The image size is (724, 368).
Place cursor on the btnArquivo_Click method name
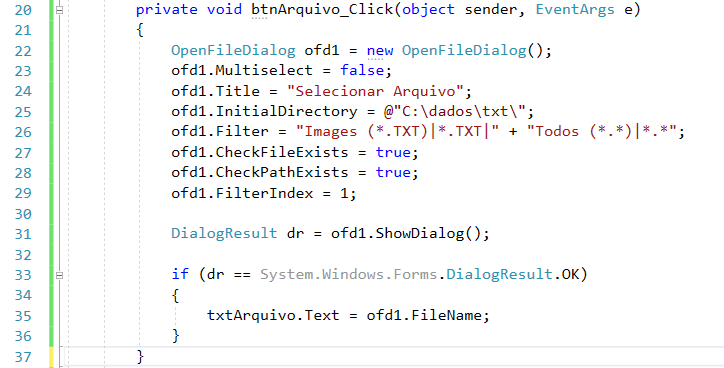coord(322,9)
